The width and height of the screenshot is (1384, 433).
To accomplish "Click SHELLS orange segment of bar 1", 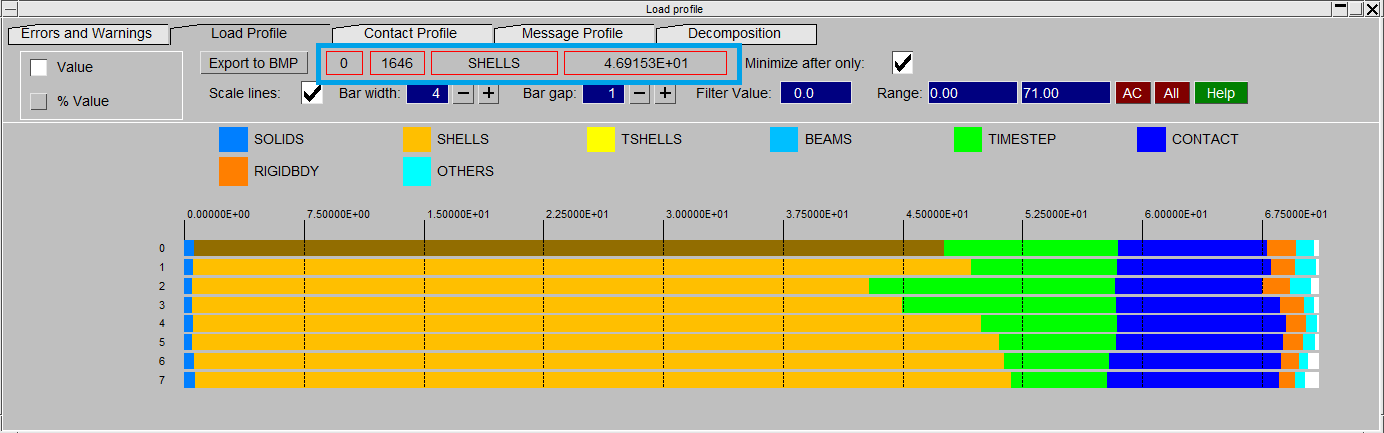I will tap(582, 267).
